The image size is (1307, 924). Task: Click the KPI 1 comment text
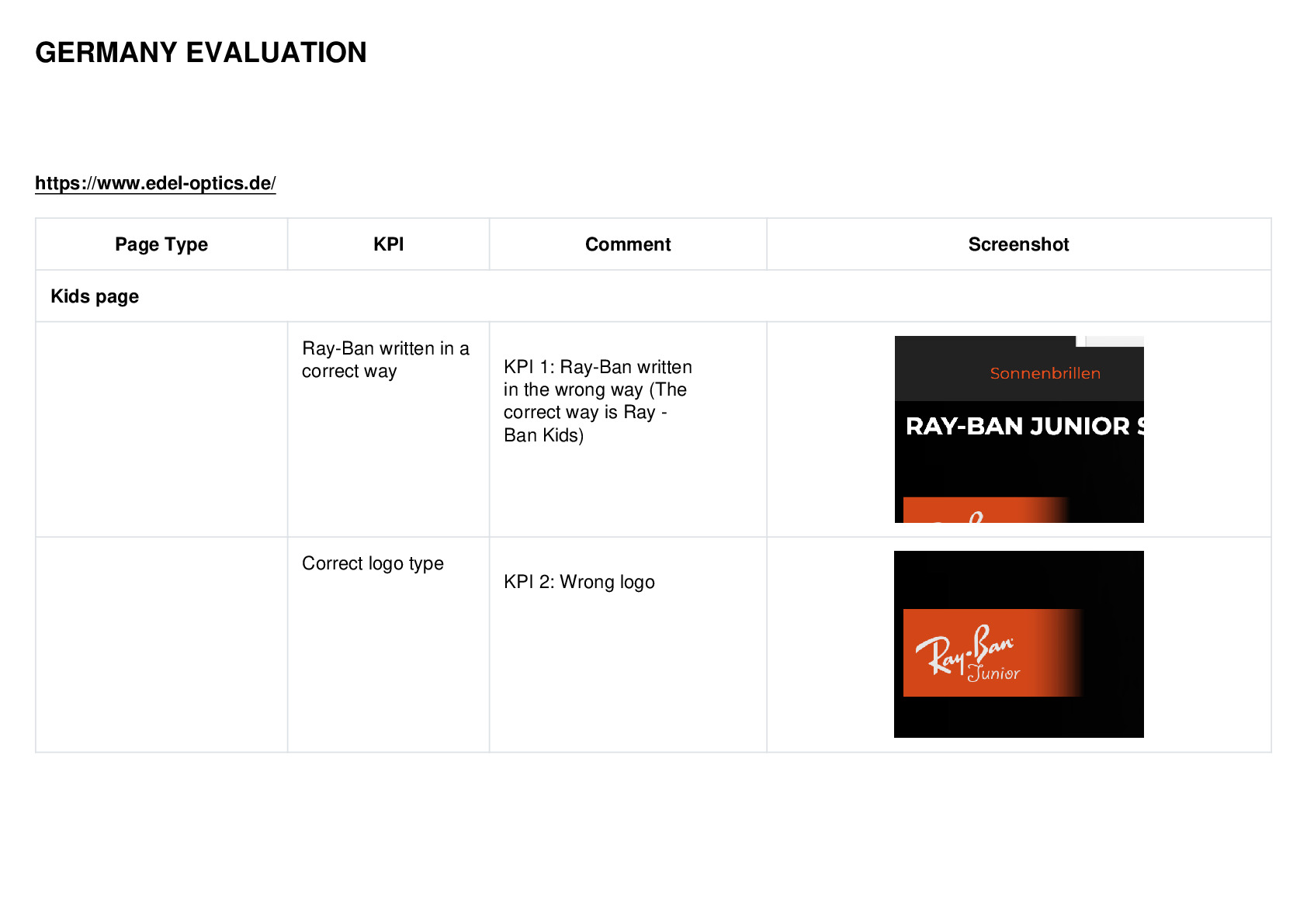(598, 401)
